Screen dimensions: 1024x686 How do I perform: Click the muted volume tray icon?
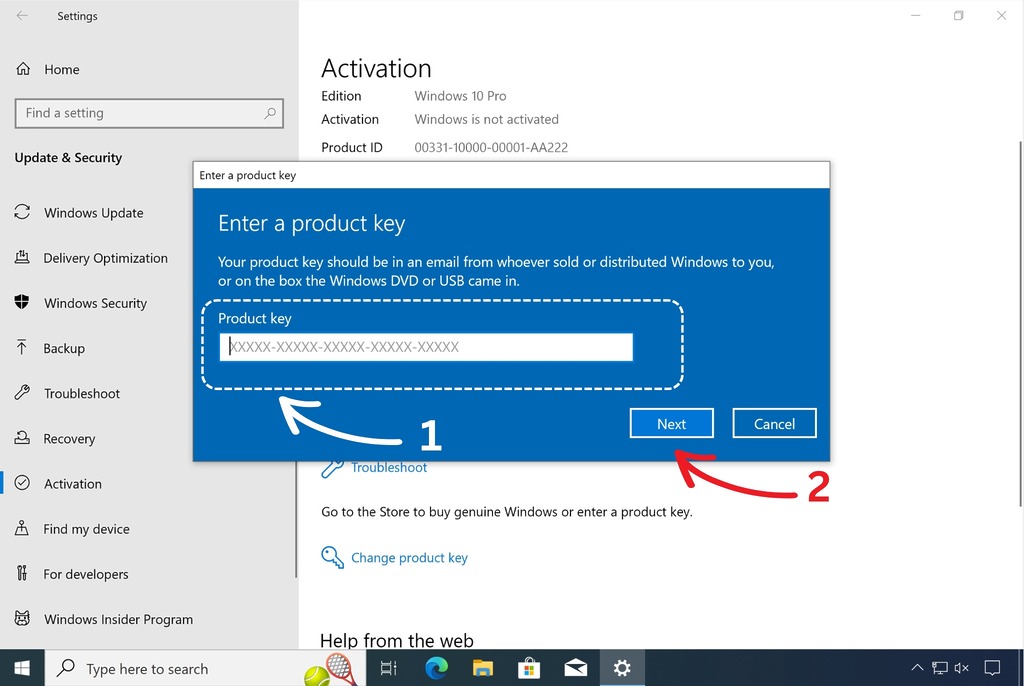coord(961,668)
